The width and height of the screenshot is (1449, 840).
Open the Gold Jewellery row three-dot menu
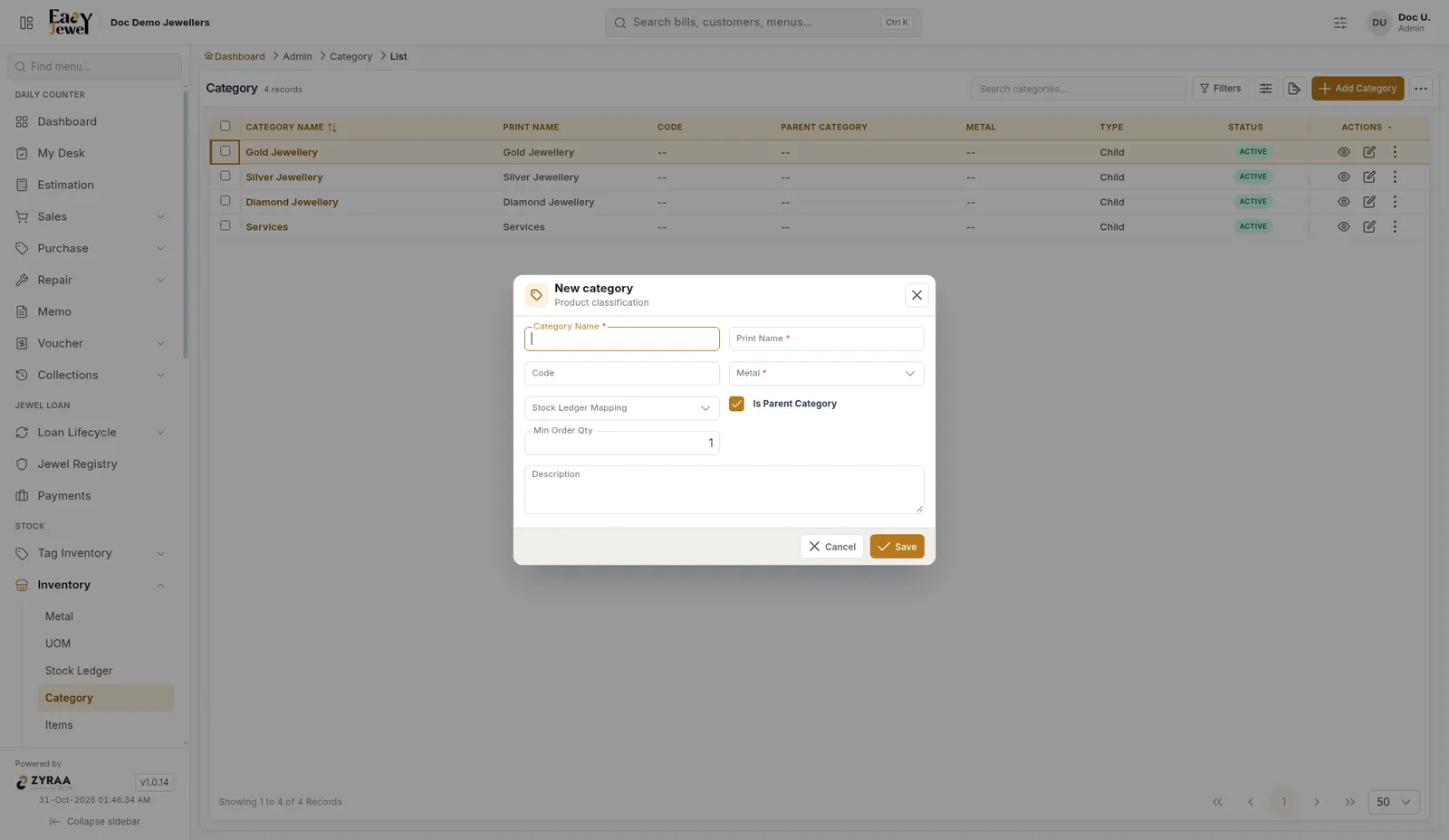coord(1395,152)
